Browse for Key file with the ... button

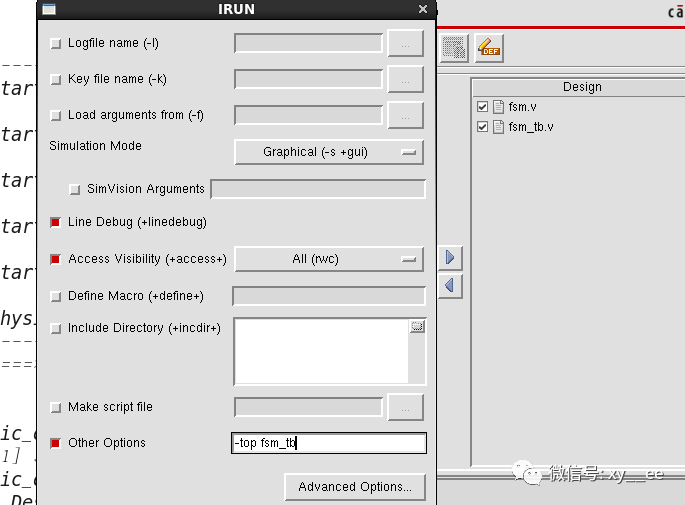click(405, 79)
